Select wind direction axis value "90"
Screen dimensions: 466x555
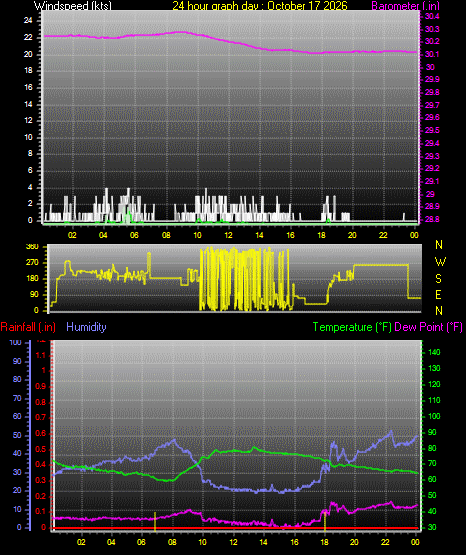(34, 294)
